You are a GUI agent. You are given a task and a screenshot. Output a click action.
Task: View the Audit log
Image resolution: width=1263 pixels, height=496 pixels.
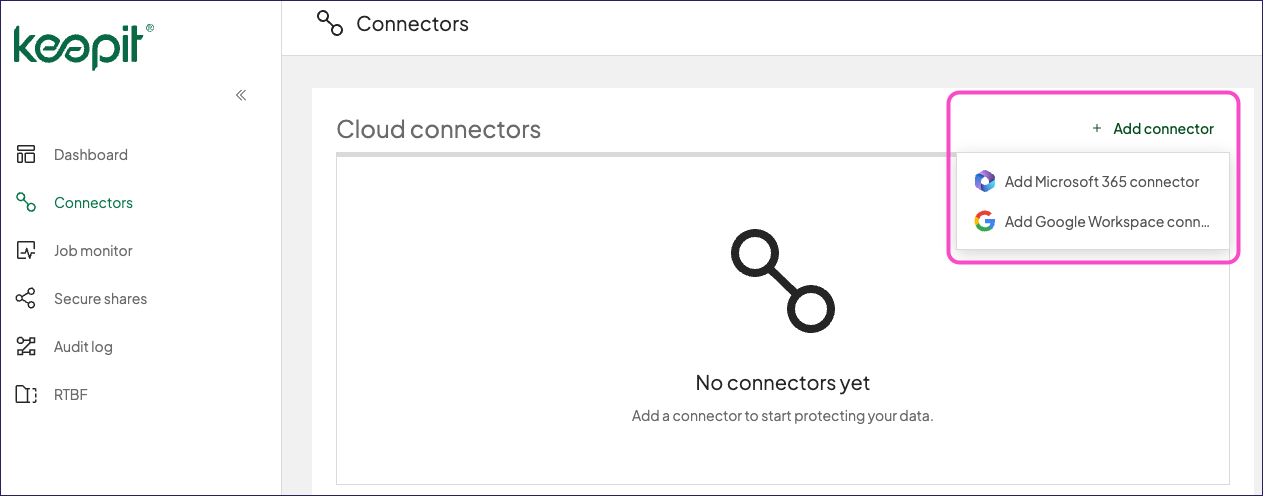(83, 346)
